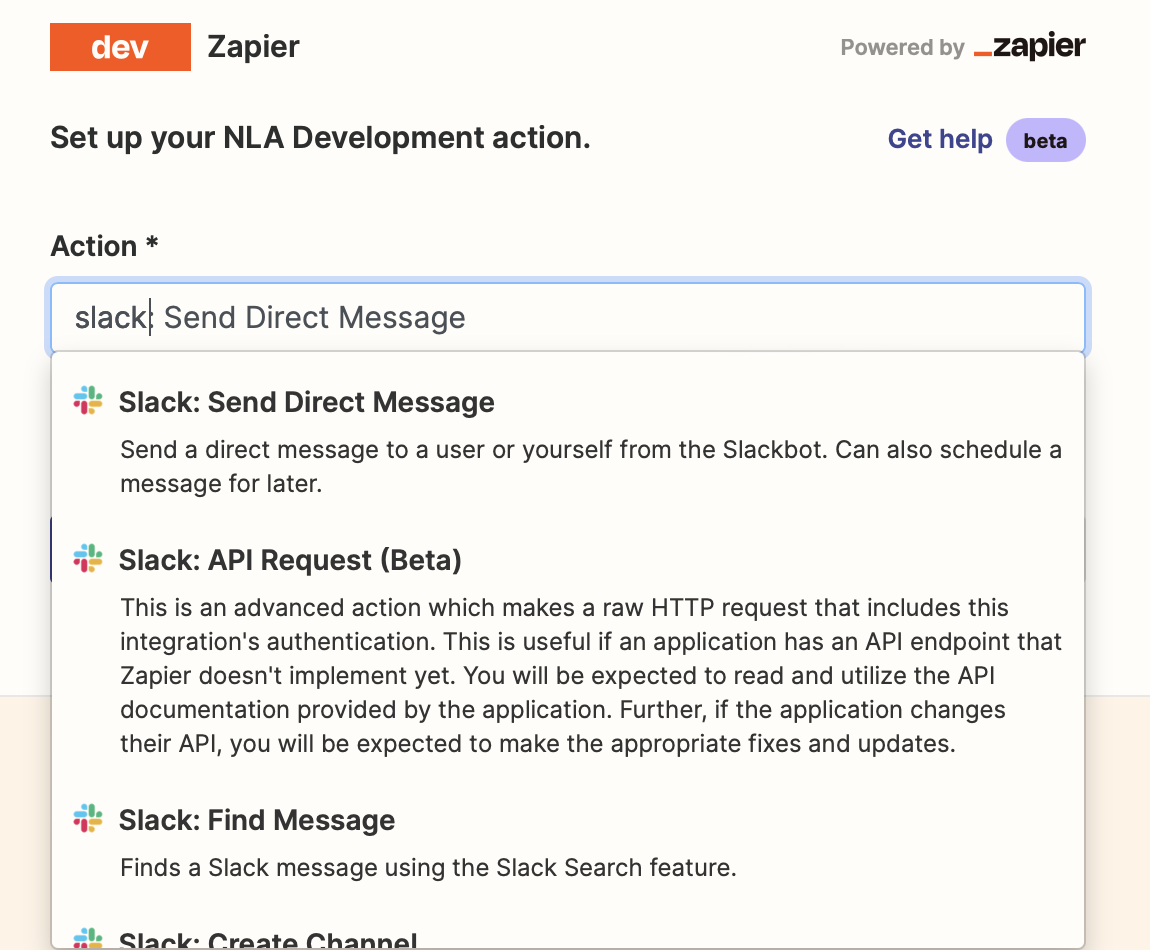The width and height of the screenshot is (1150, 950).
Task: Click the beta badge
Action: click(x=1045, y=140)
